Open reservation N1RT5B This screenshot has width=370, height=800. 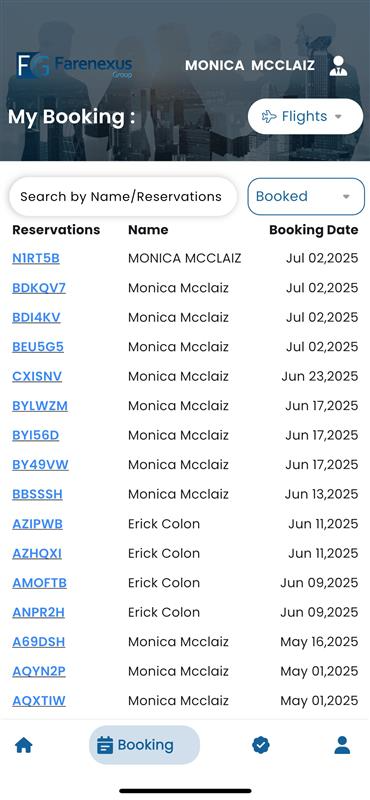[36, 259]
